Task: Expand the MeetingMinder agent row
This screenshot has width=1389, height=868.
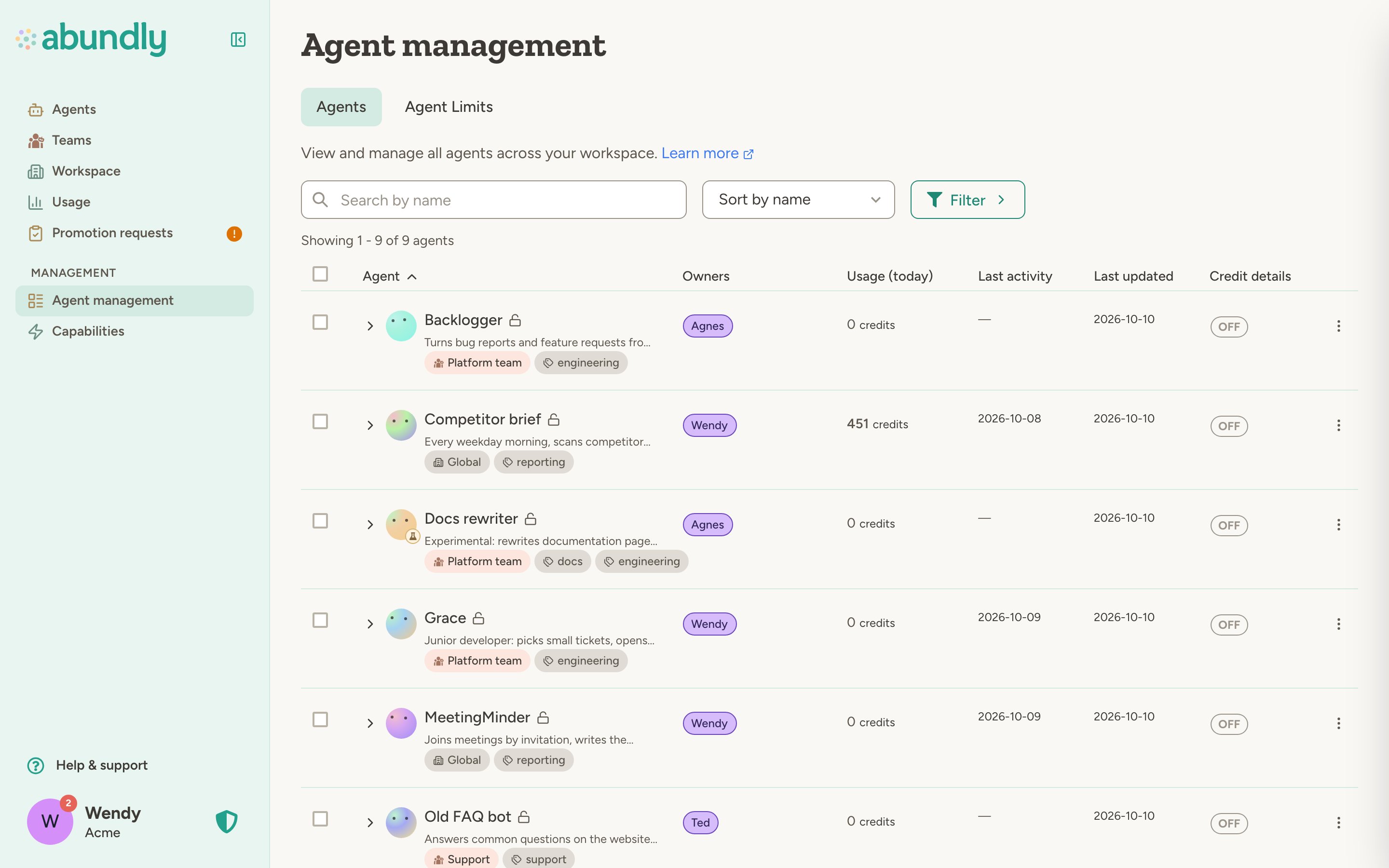Action: click(370, 723)
